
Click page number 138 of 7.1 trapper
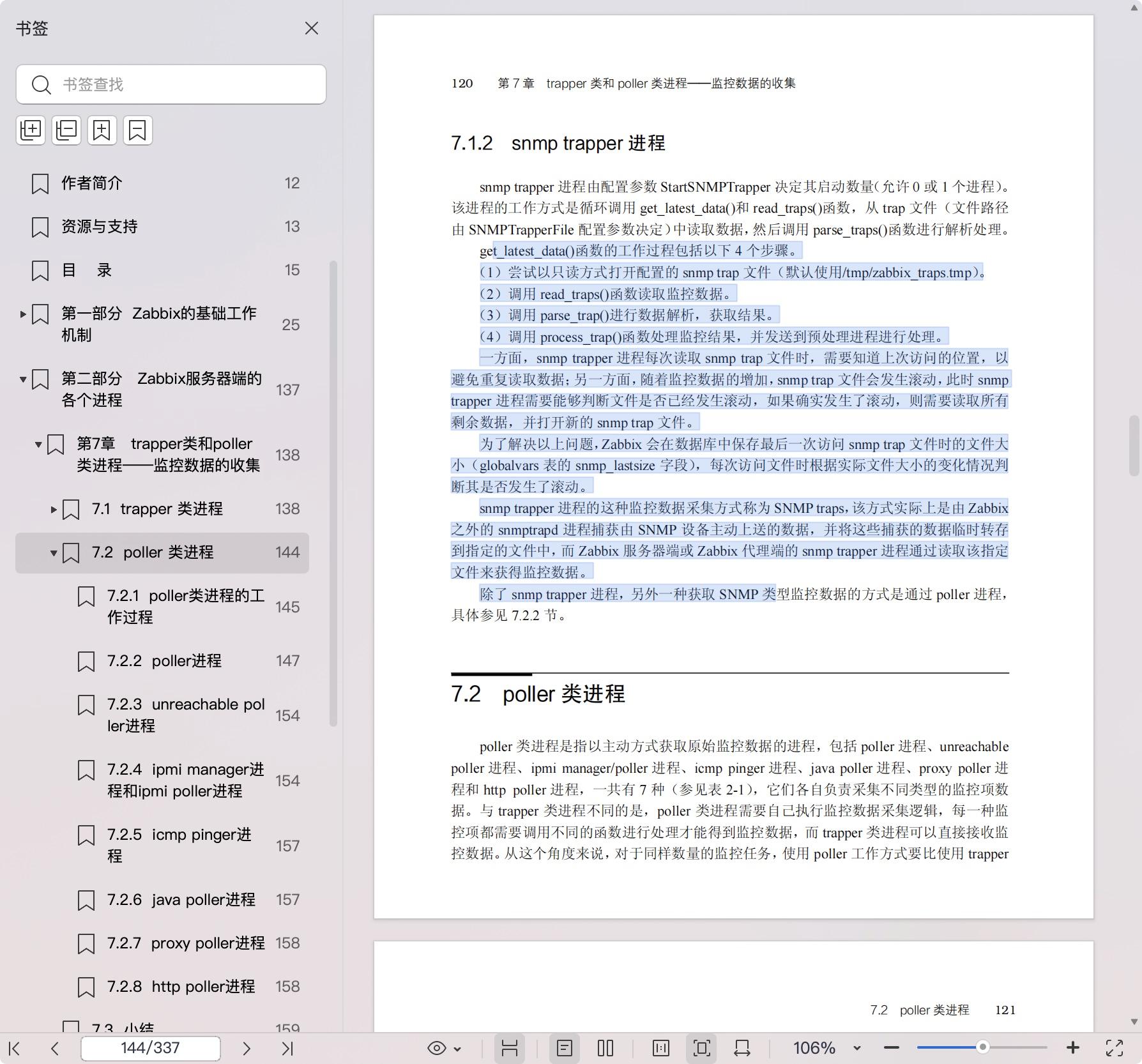point(287,509)
